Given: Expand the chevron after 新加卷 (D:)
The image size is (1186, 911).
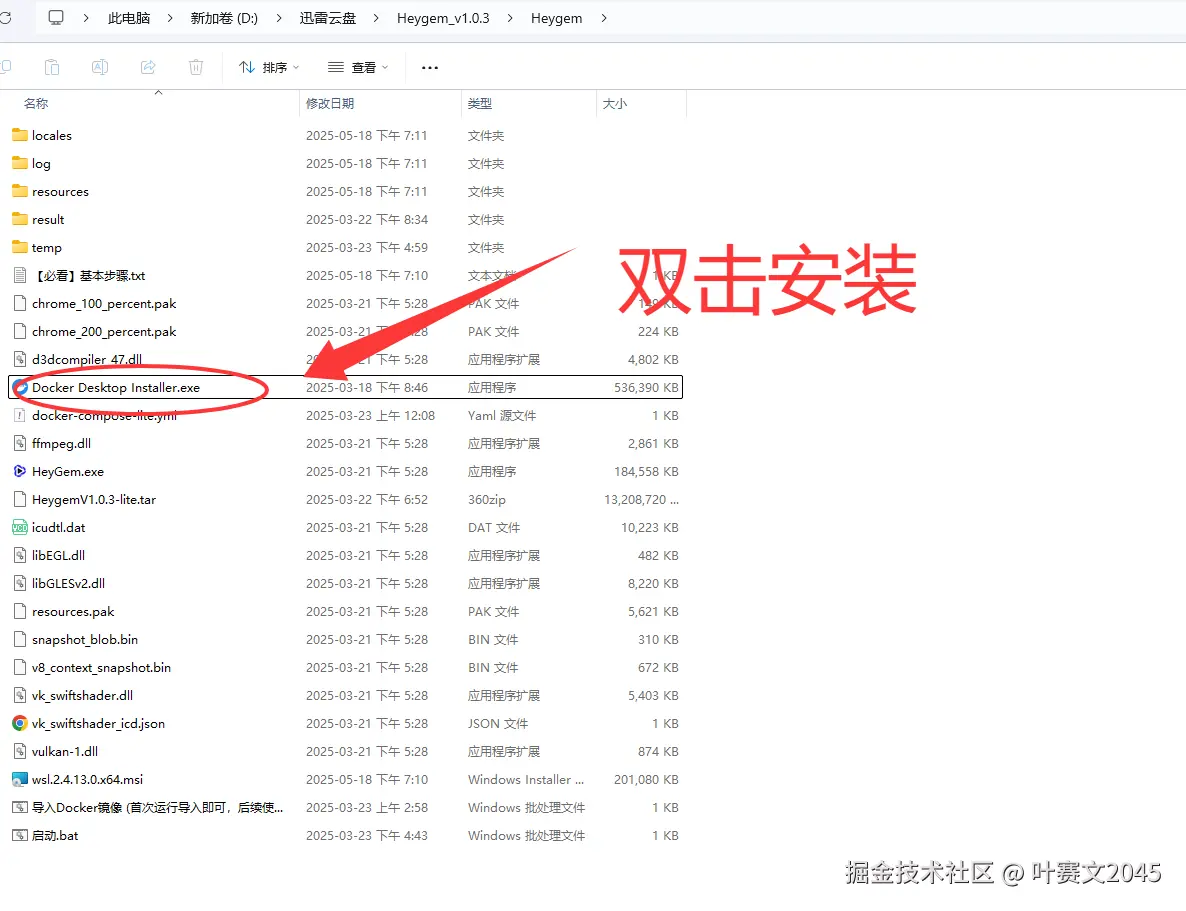Looking at the screenshot, I should point(279,18).
